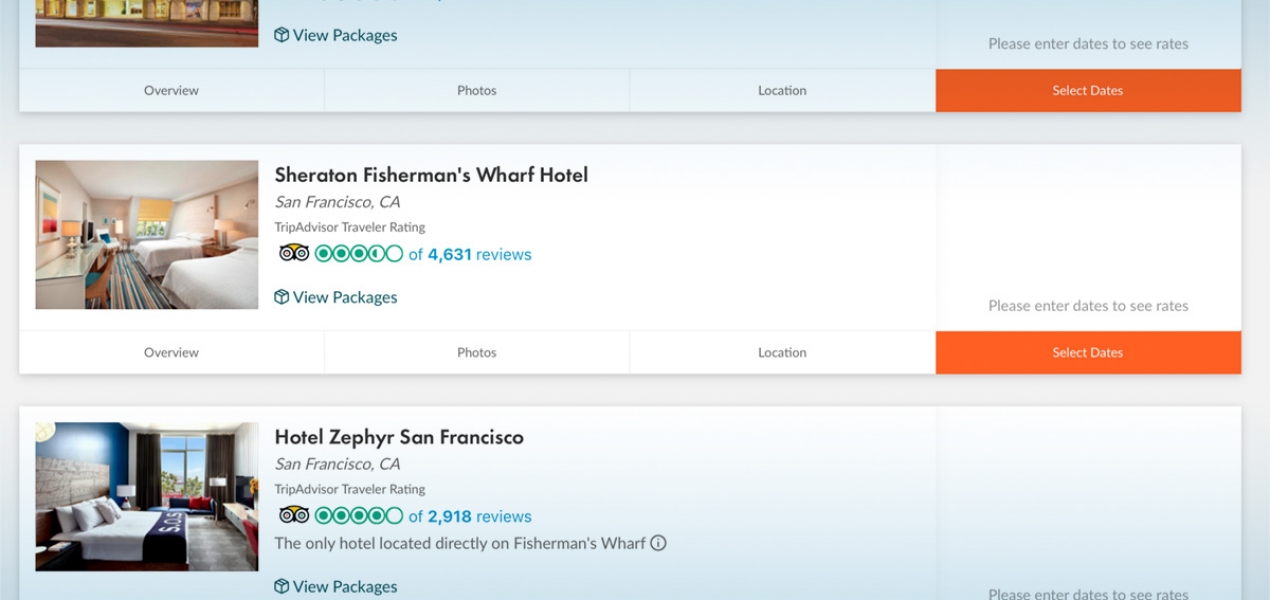Switch to Sheraton's Overview tab
The image size is (1270, 600).
tap(171, 352)
